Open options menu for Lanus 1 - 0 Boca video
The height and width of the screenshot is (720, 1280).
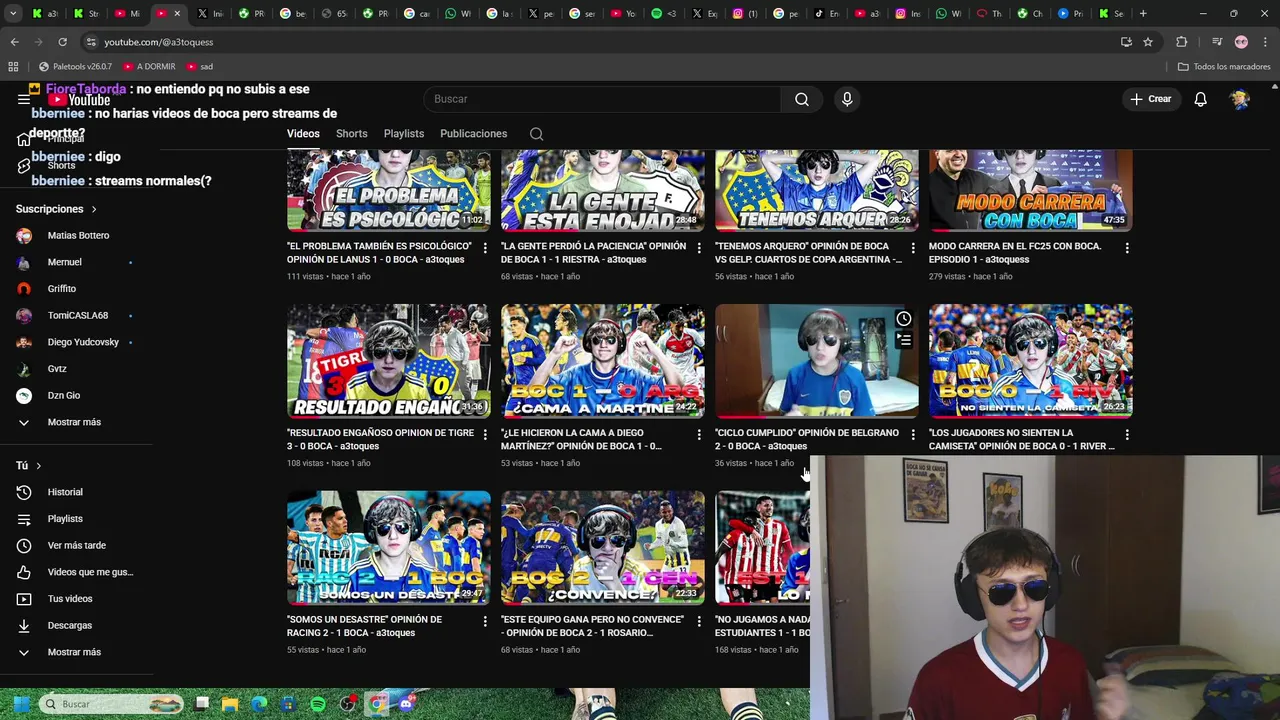[x=485, y=247]
